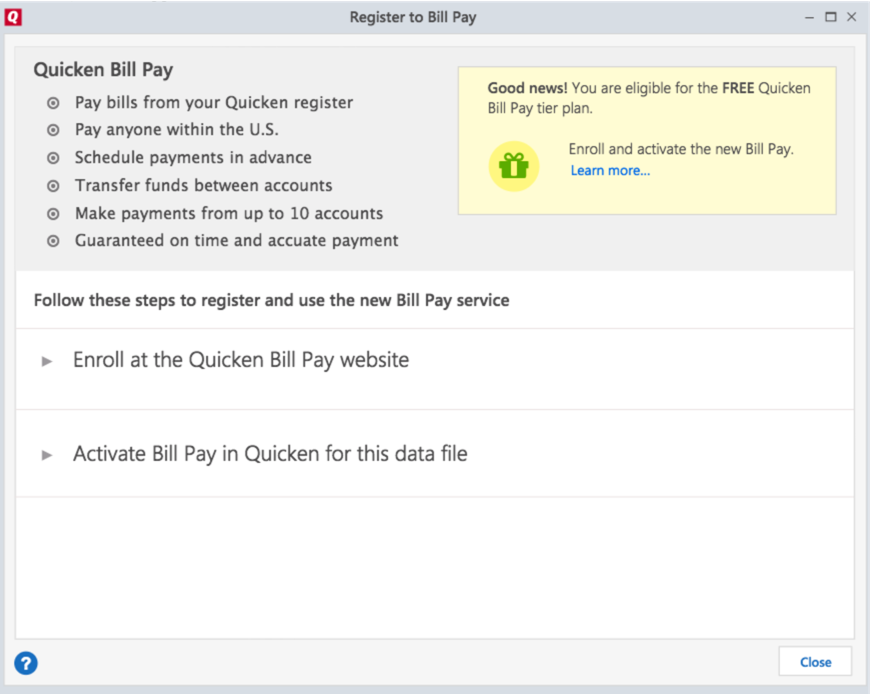Click 'Follow these steps to register' heading

(272, 300)
